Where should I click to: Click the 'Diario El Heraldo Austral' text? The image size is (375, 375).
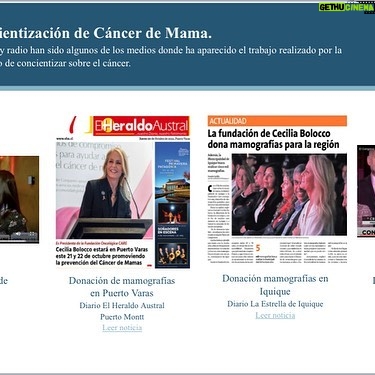(122, 305)
